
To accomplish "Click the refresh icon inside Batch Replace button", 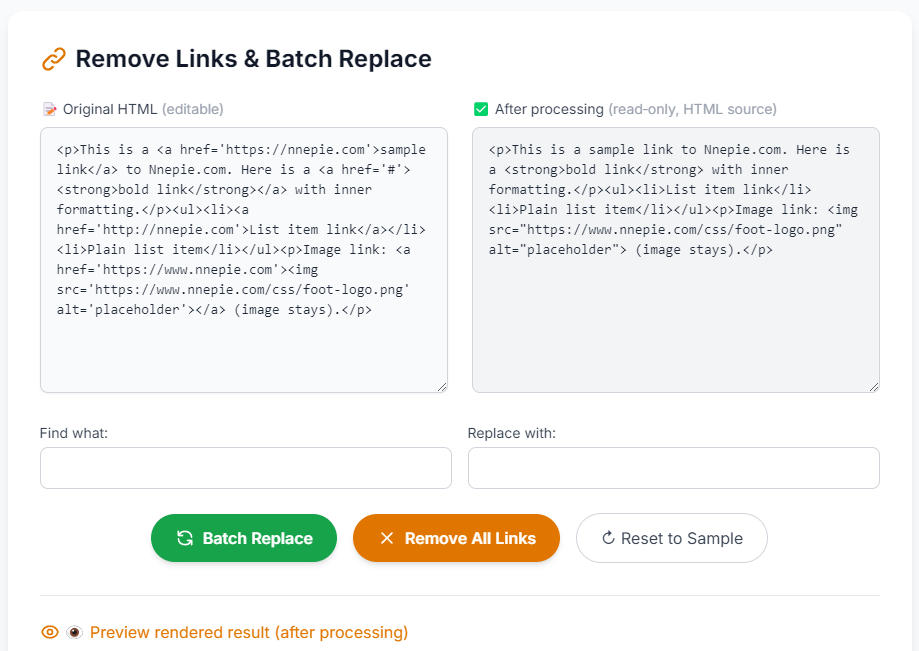I will pyautogui.click(x=183, y=538).
